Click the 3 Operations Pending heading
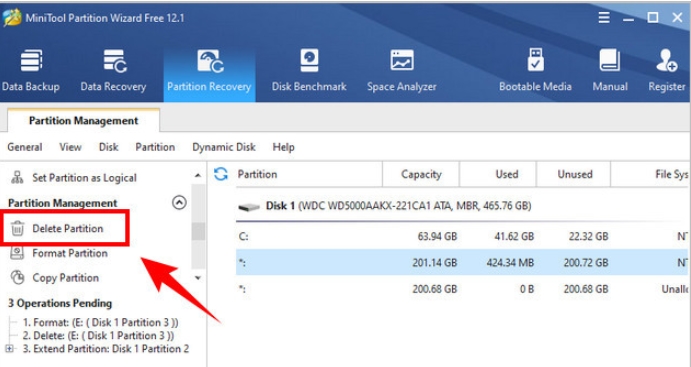Image resolution: width=691 pixels, height=367 pixels. click(x=60, y=303)
